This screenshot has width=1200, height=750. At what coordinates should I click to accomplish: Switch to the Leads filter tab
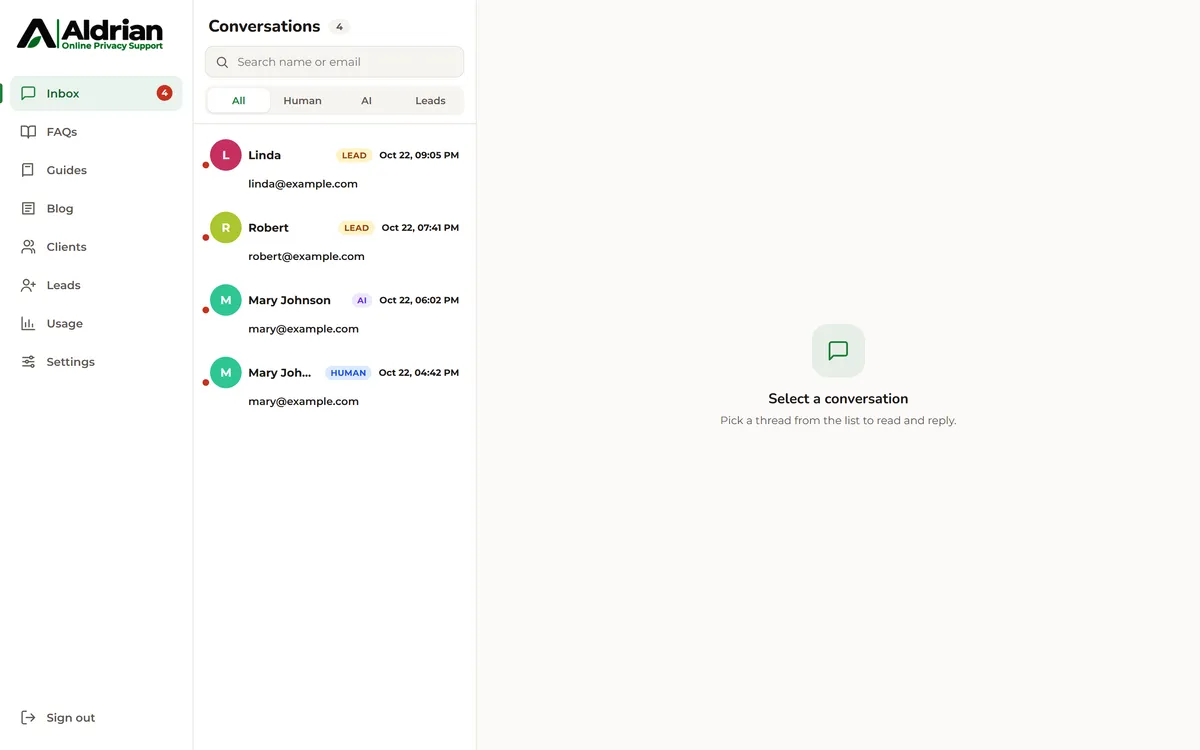(x=430, y=100)
